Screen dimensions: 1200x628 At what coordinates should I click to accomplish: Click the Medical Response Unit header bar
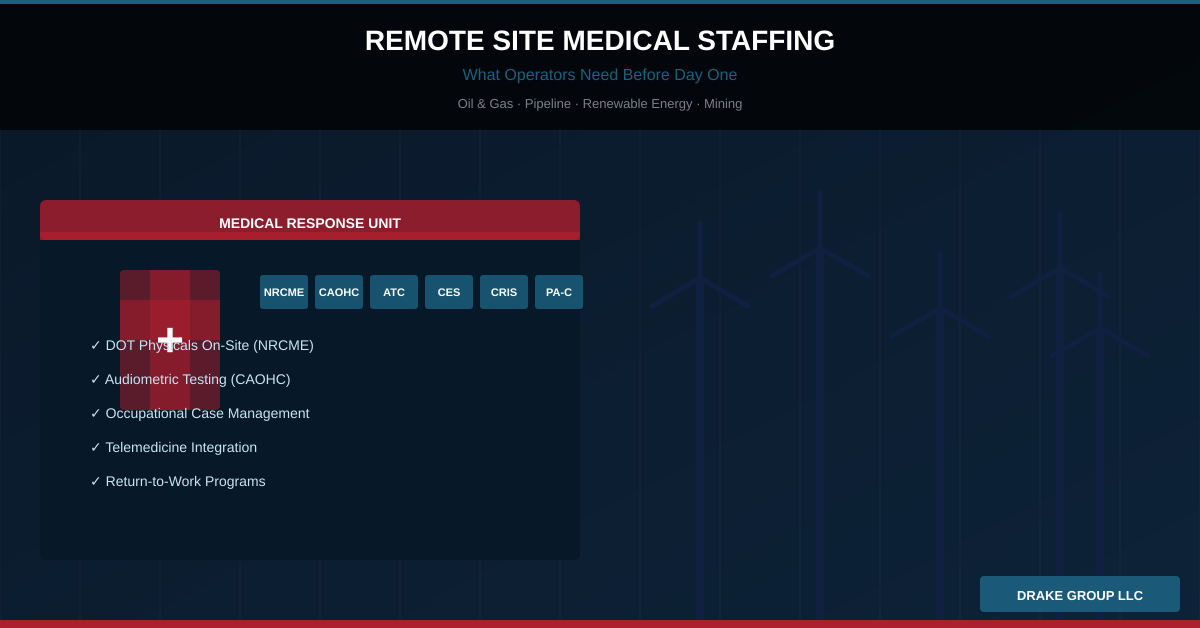pos(310,220)
